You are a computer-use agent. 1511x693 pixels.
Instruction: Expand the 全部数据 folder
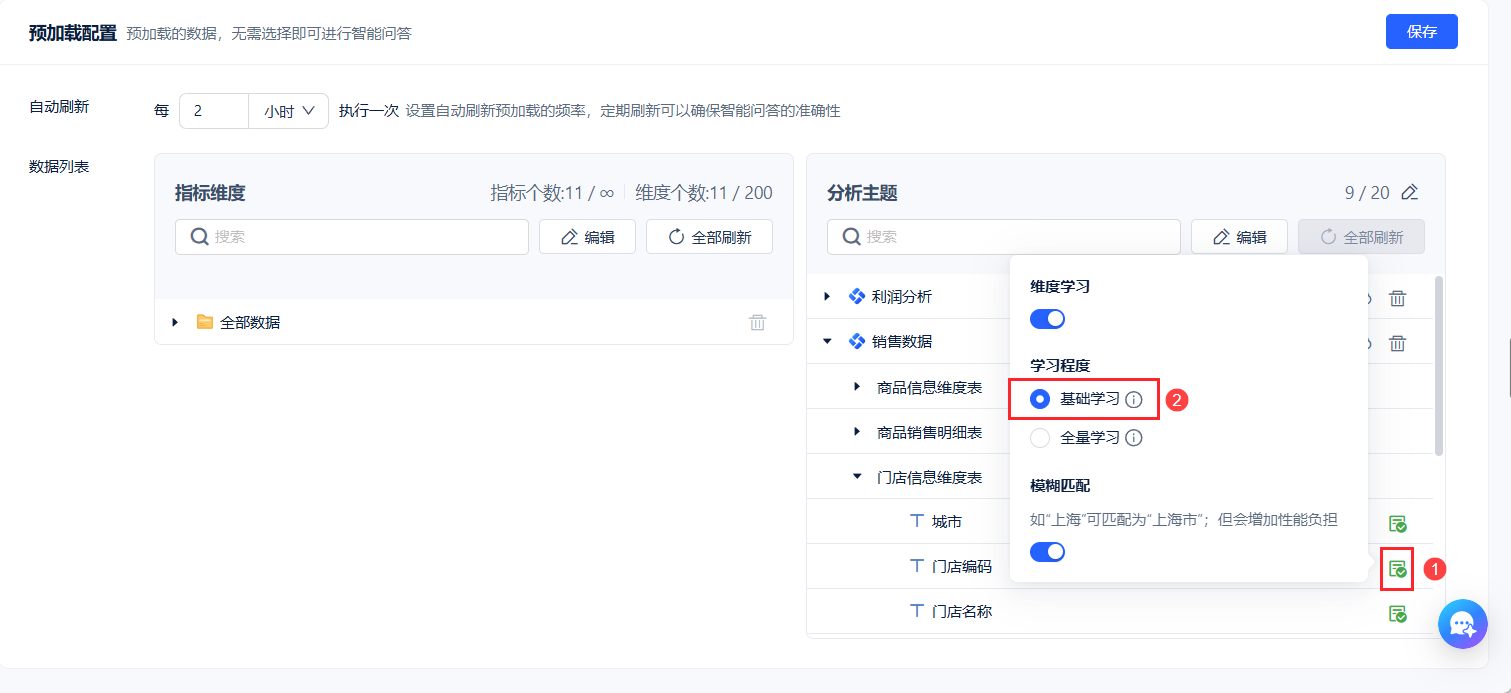click(x=175, y=322)
